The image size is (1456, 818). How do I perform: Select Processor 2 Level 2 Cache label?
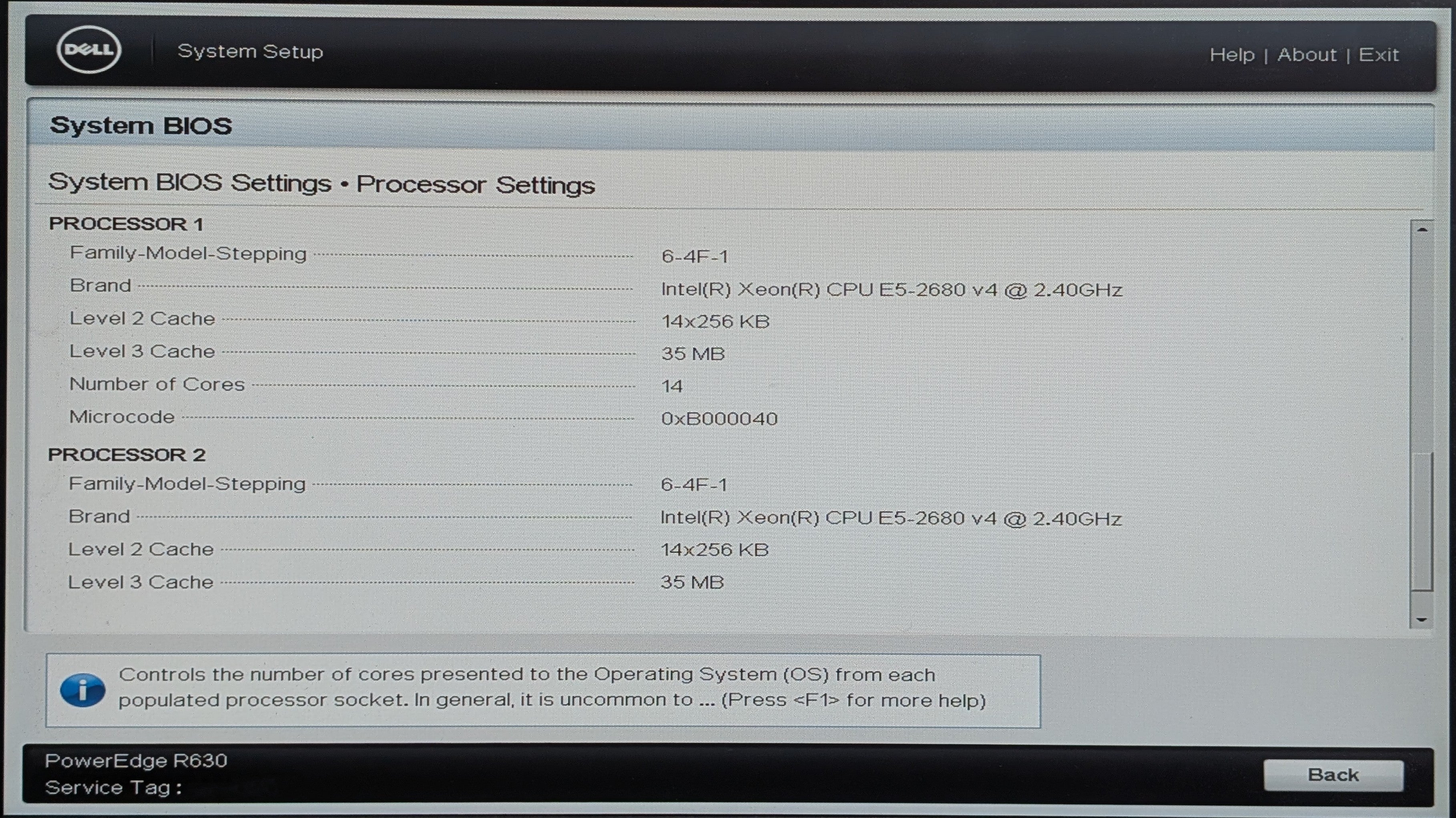click(141, 549)
